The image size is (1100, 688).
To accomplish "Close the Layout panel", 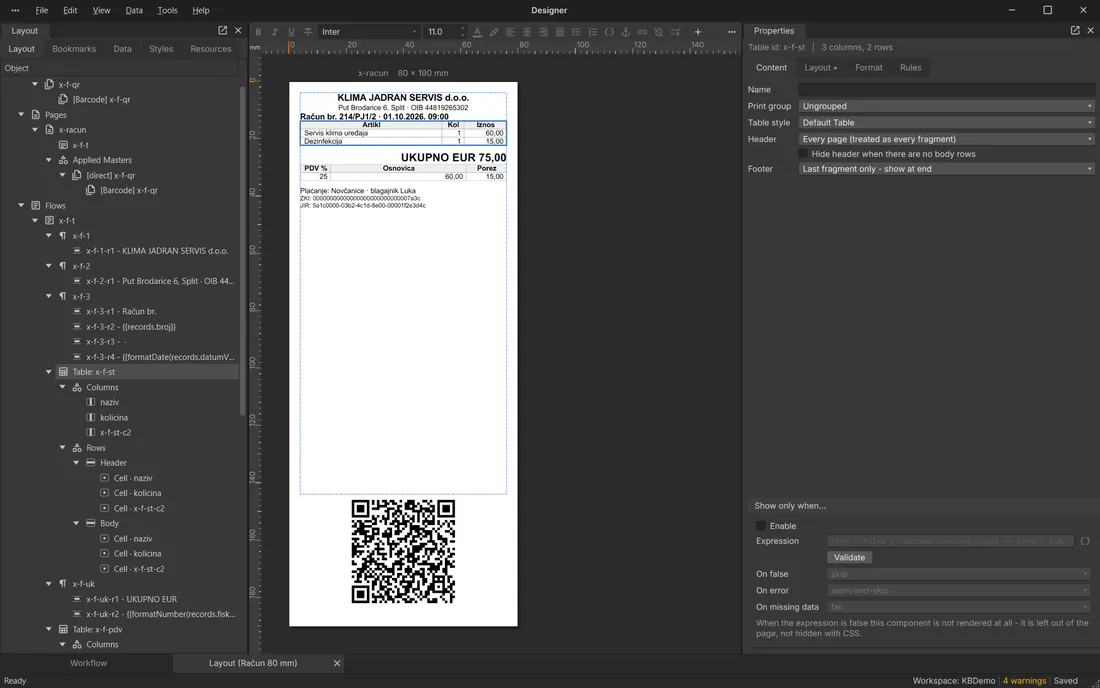I will pyautogui.click(x=238, y=30).
